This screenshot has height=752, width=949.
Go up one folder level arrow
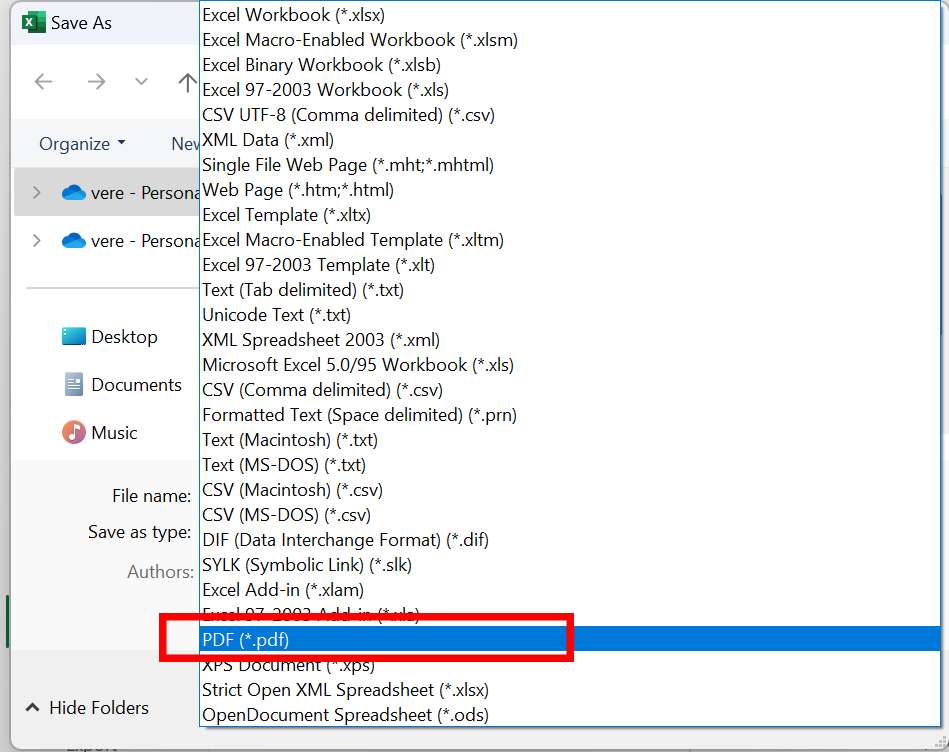pyautogui.click(x=188, y=82)
